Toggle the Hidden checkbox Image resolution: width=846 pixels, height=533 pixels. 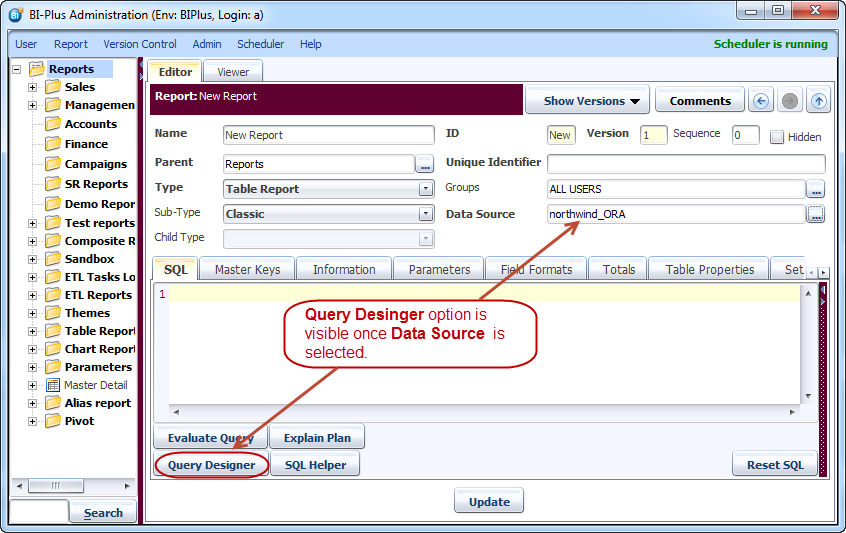coord(777,137)
